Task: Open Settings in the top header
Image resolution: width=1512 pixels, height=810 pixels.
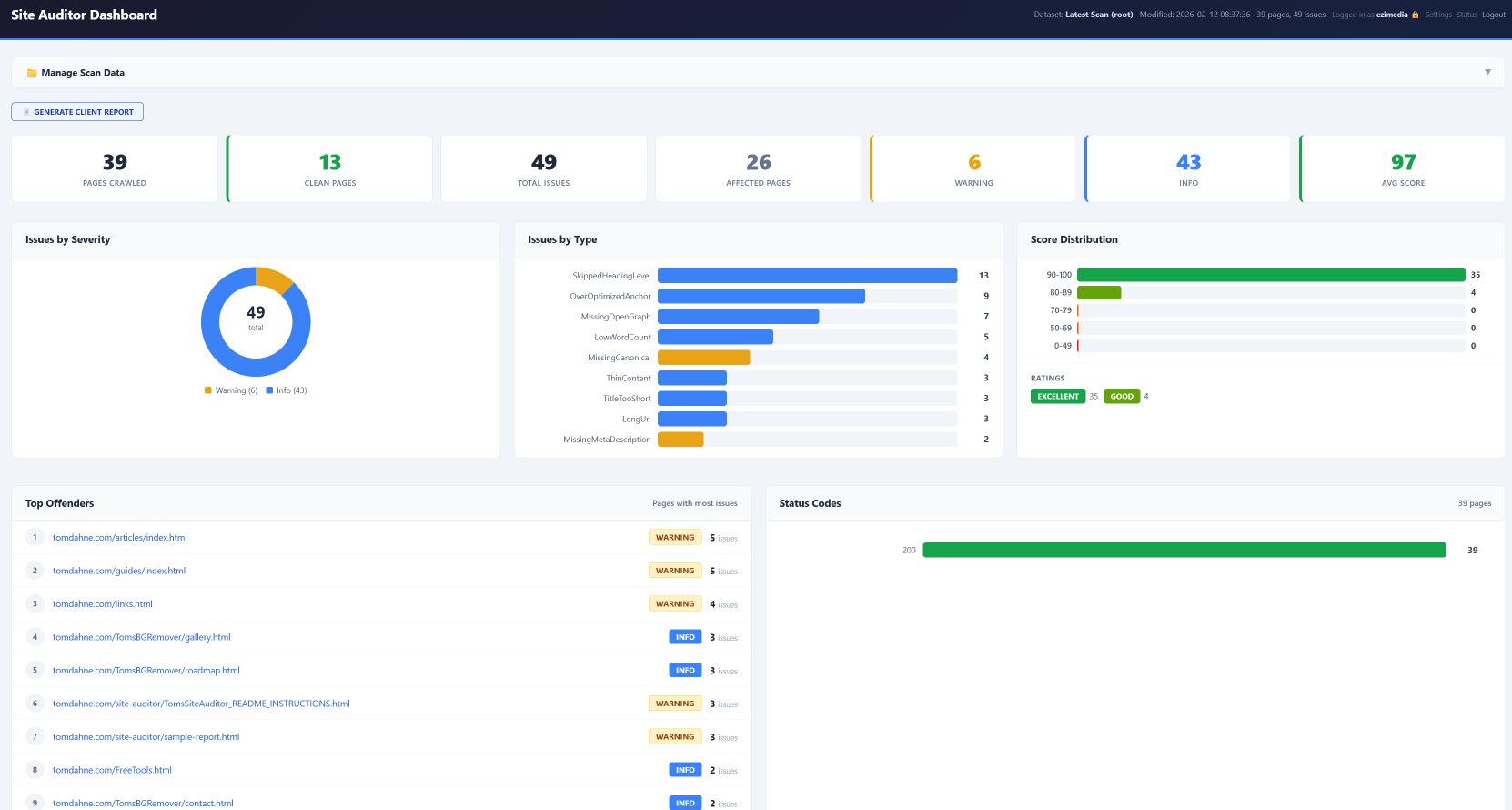Action: [x=1438, y=15]
